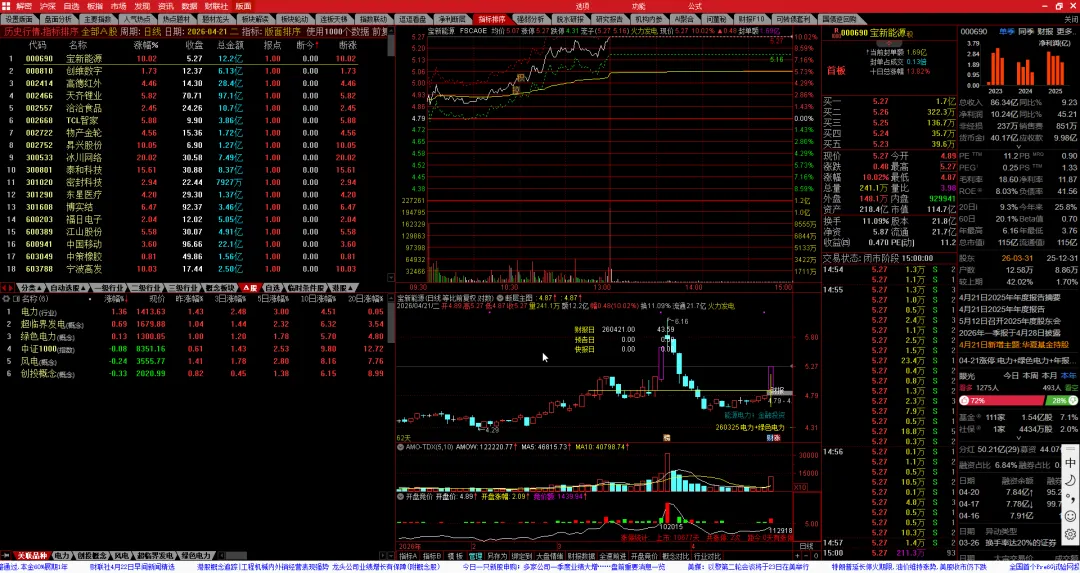This screenshot has width=1080, height=573.
Task: Click the 模板 button under chart
Action: point(455,556)
